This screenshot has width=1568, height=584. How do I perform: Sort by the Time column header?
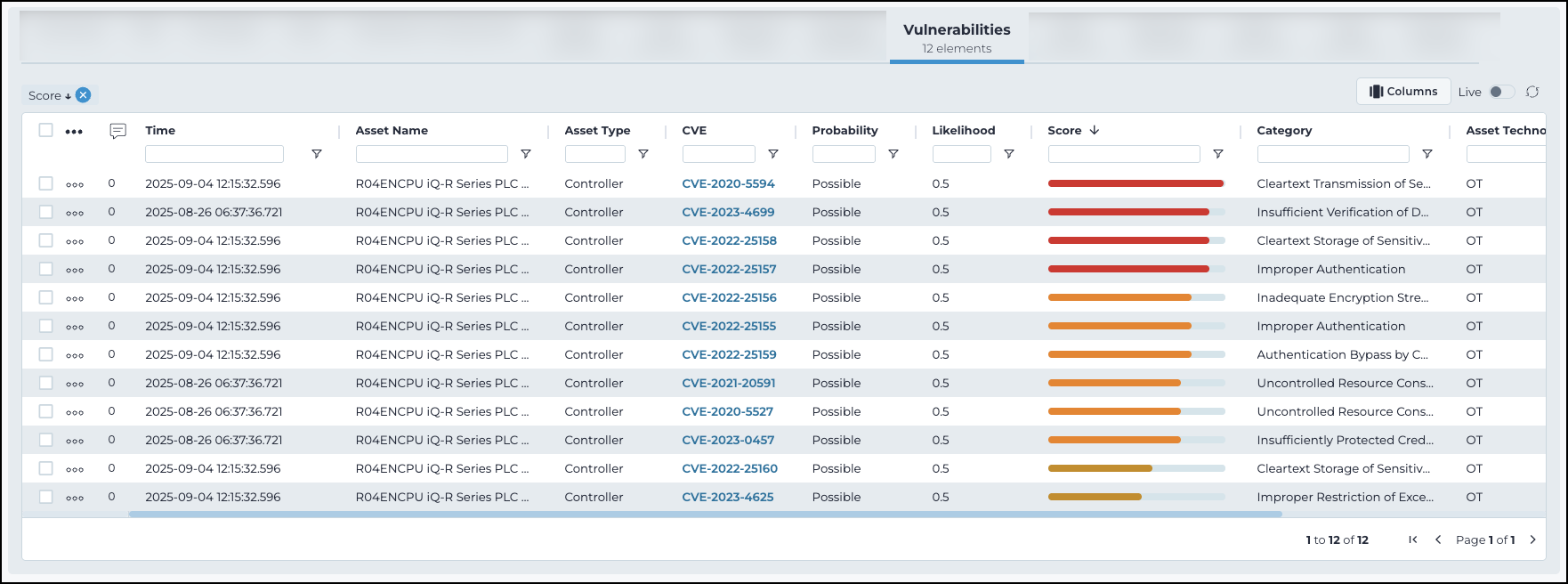click(x=160, y=130)
